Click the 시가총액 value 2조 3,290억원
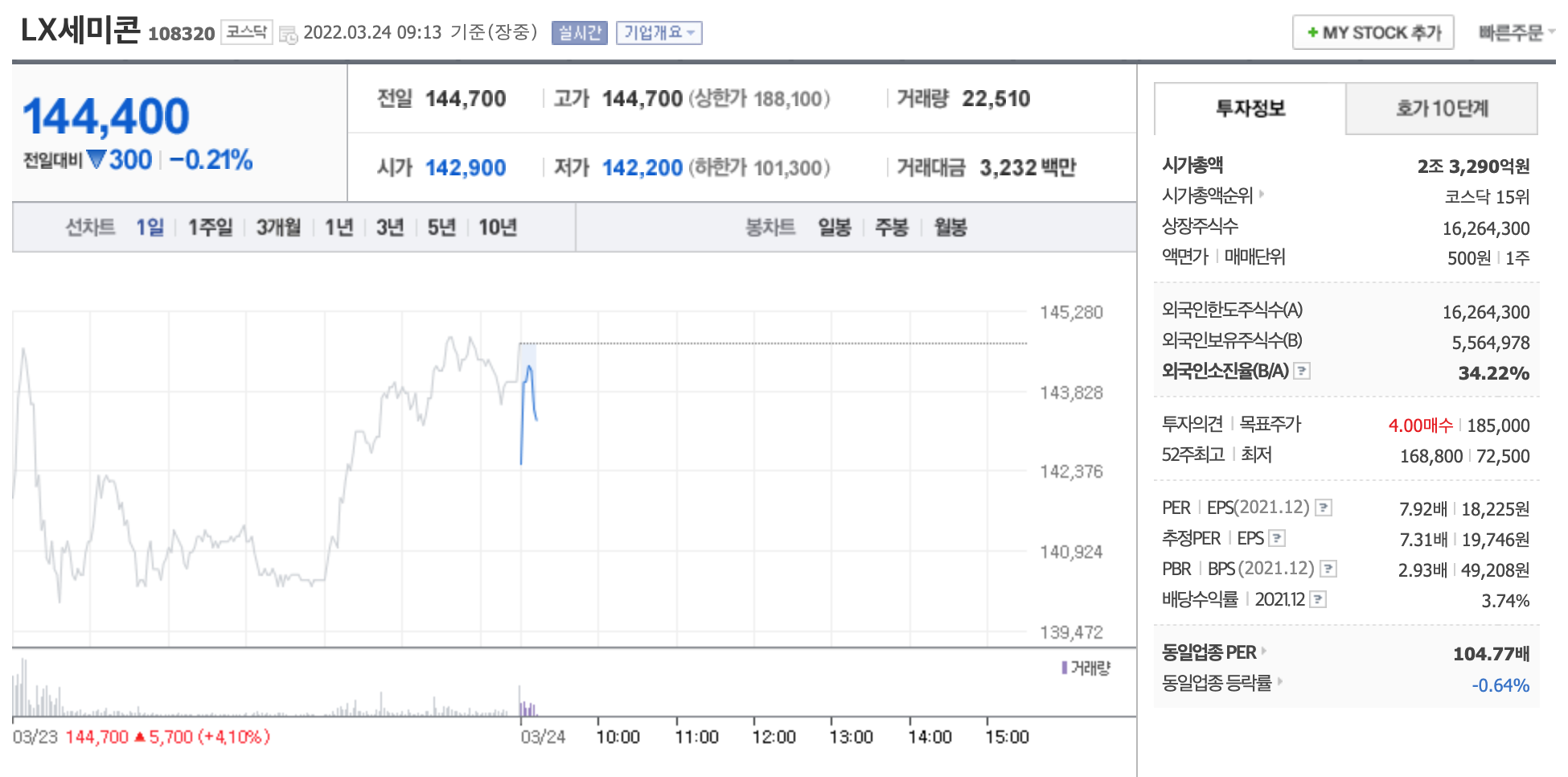Viewport: 1568px width, 777px height. [1473, 166]
